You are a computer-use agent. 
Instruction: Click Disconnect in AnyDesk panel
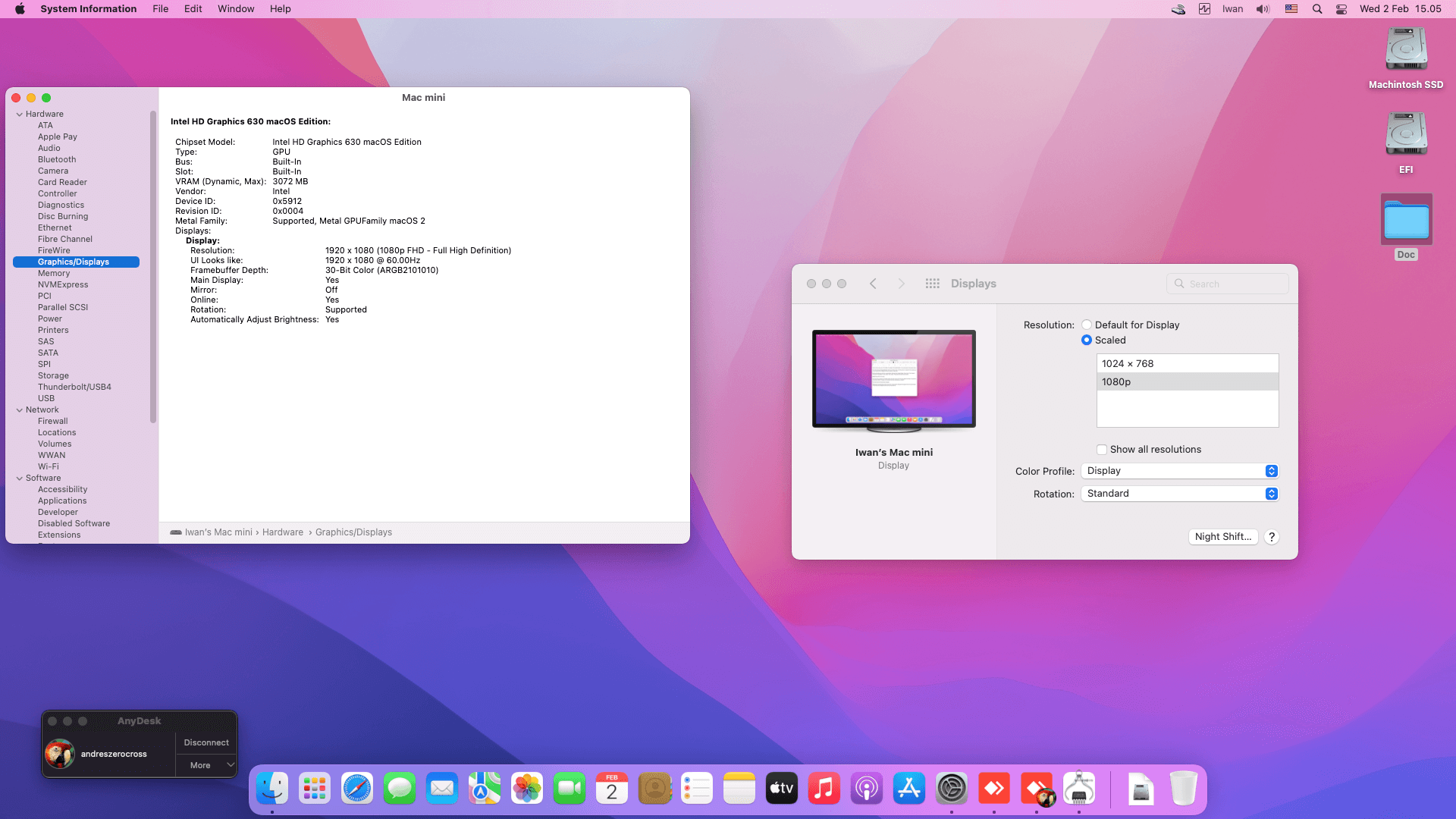point(206,742)
